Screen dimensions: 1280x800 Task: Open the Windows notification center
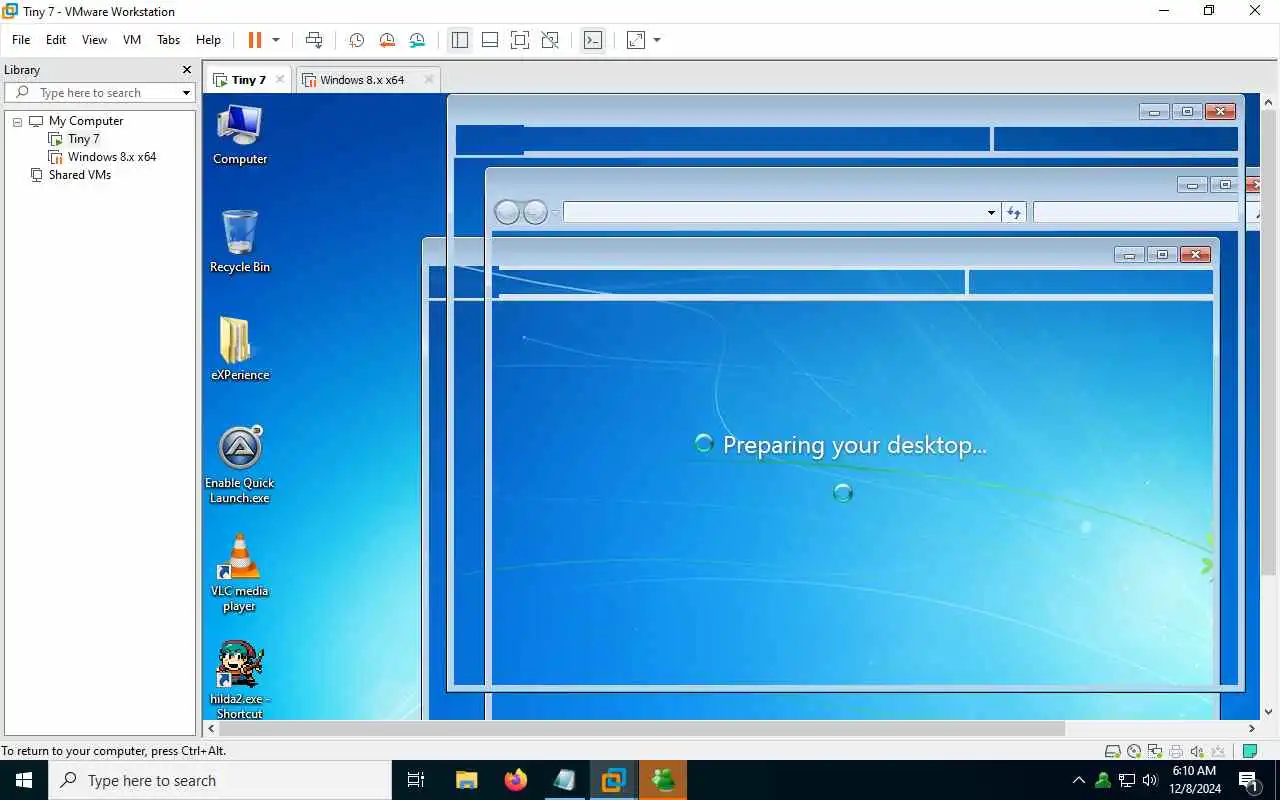pos(1249,780)
